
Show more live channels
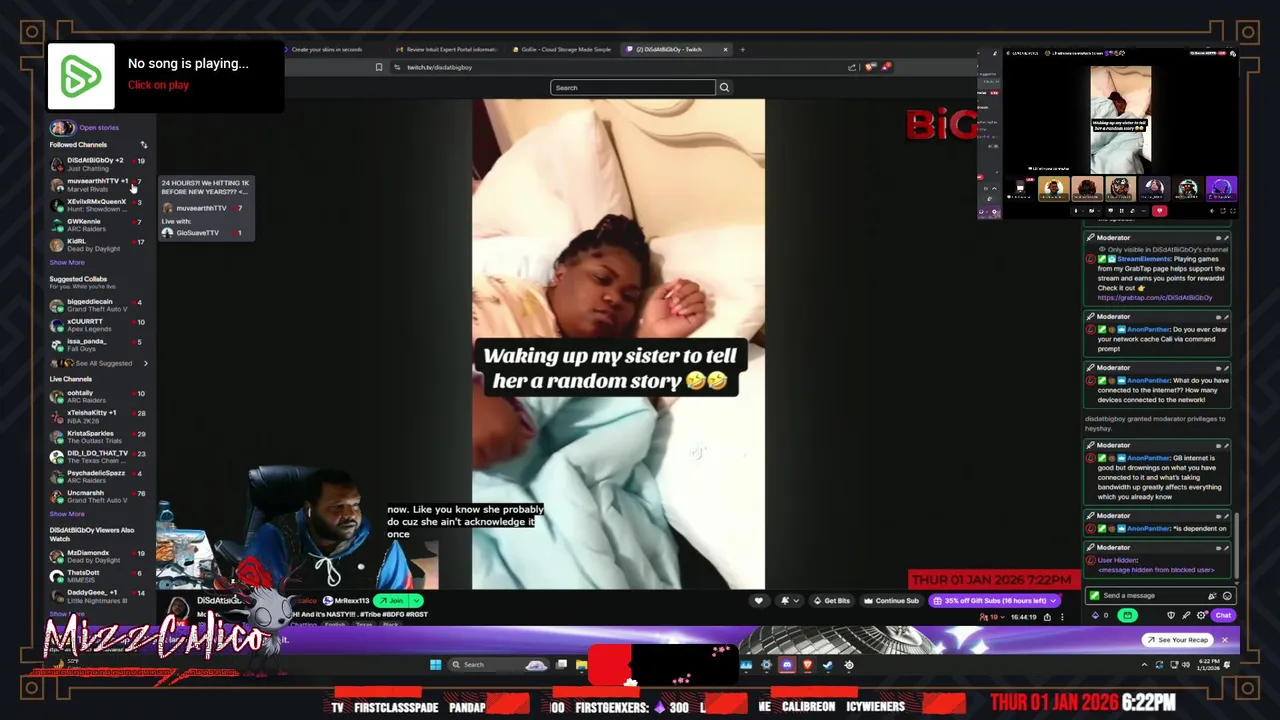(x=67, y=514)
